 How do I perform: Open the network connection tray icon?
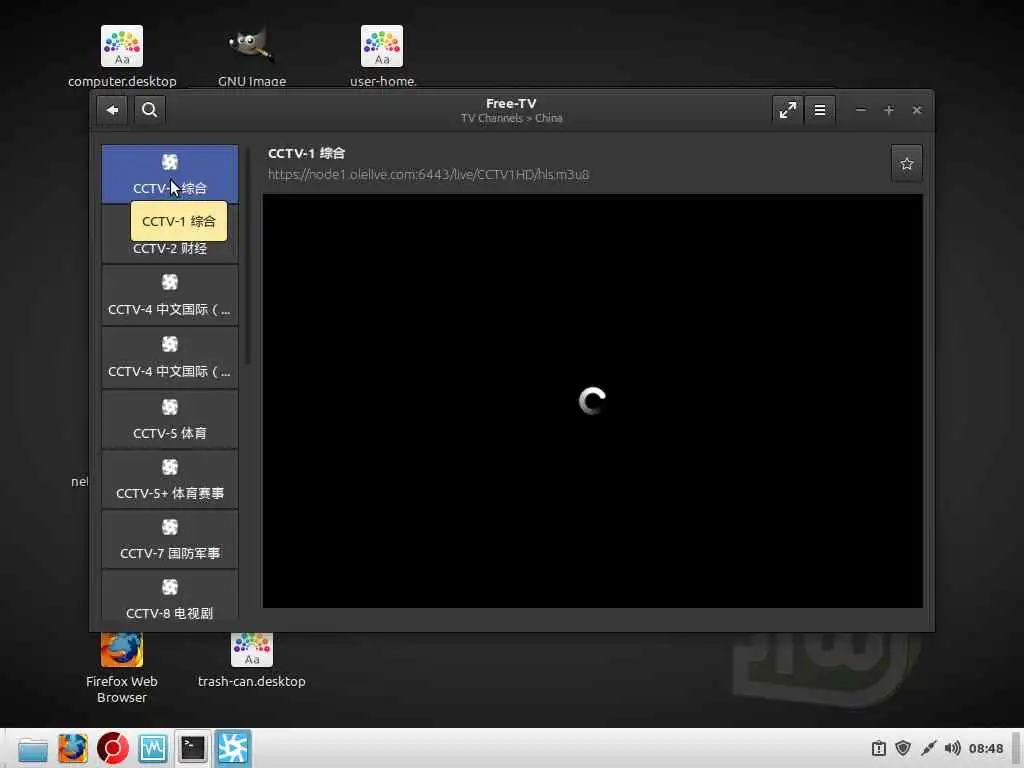click(928, 748)
